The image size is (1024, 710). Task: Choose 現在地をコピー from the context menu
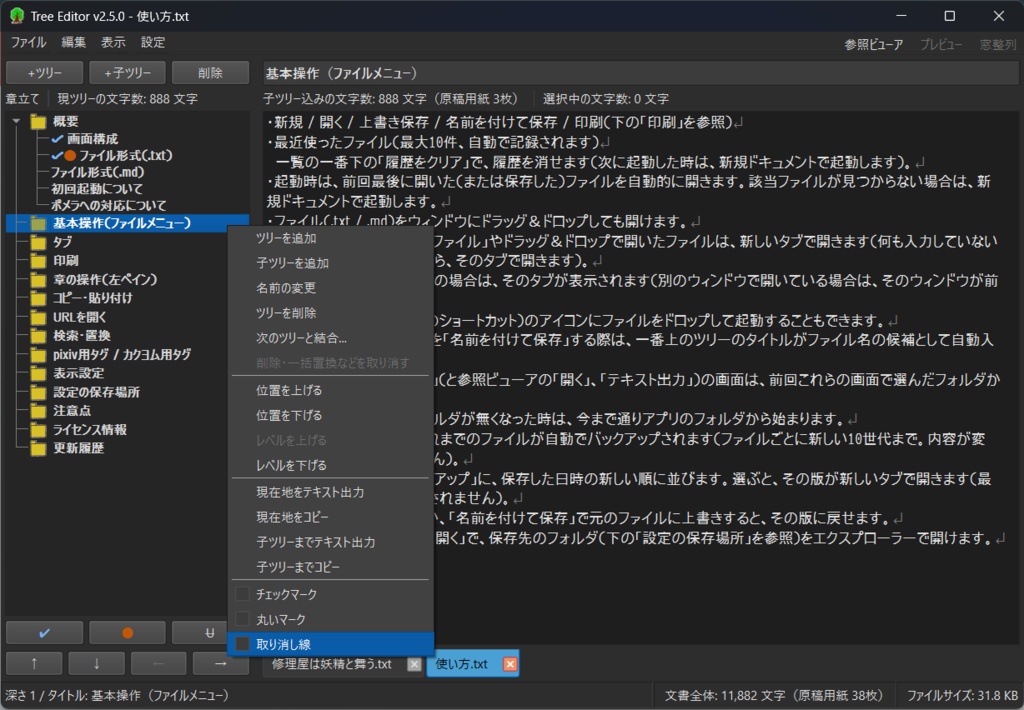(330, 517)
